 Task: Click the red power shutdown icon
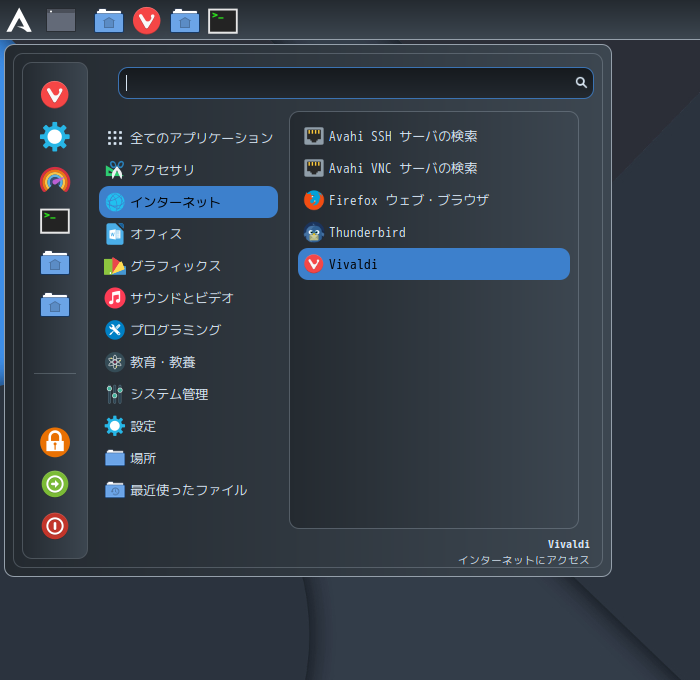pos(55,526)
